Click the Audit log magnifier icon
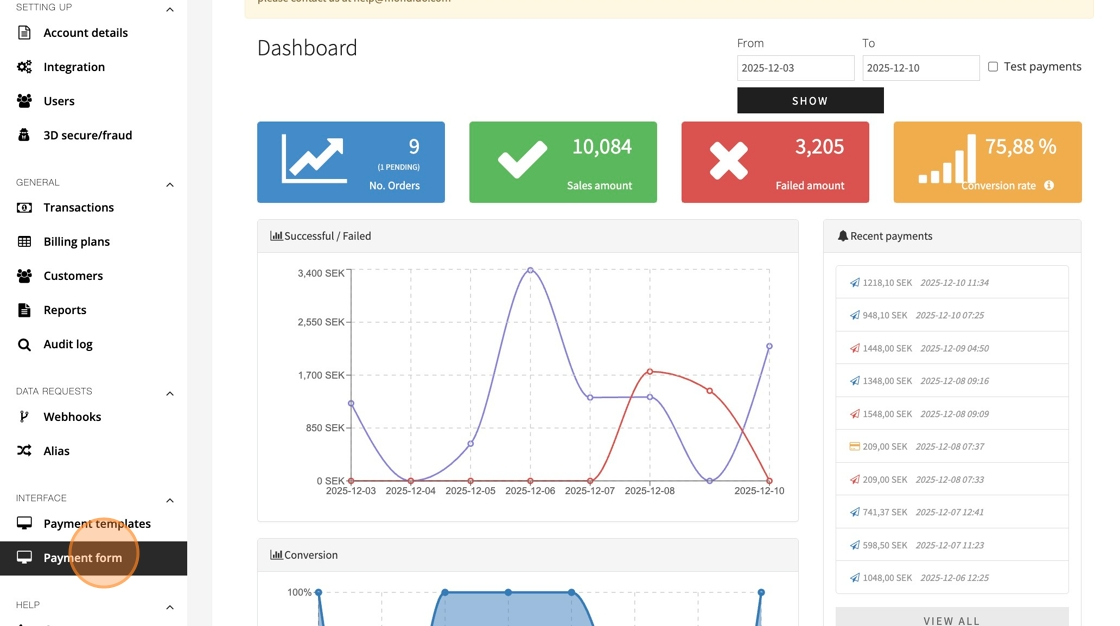The height and width of the screenshot is (626, 1120). [x=24, y=344]
